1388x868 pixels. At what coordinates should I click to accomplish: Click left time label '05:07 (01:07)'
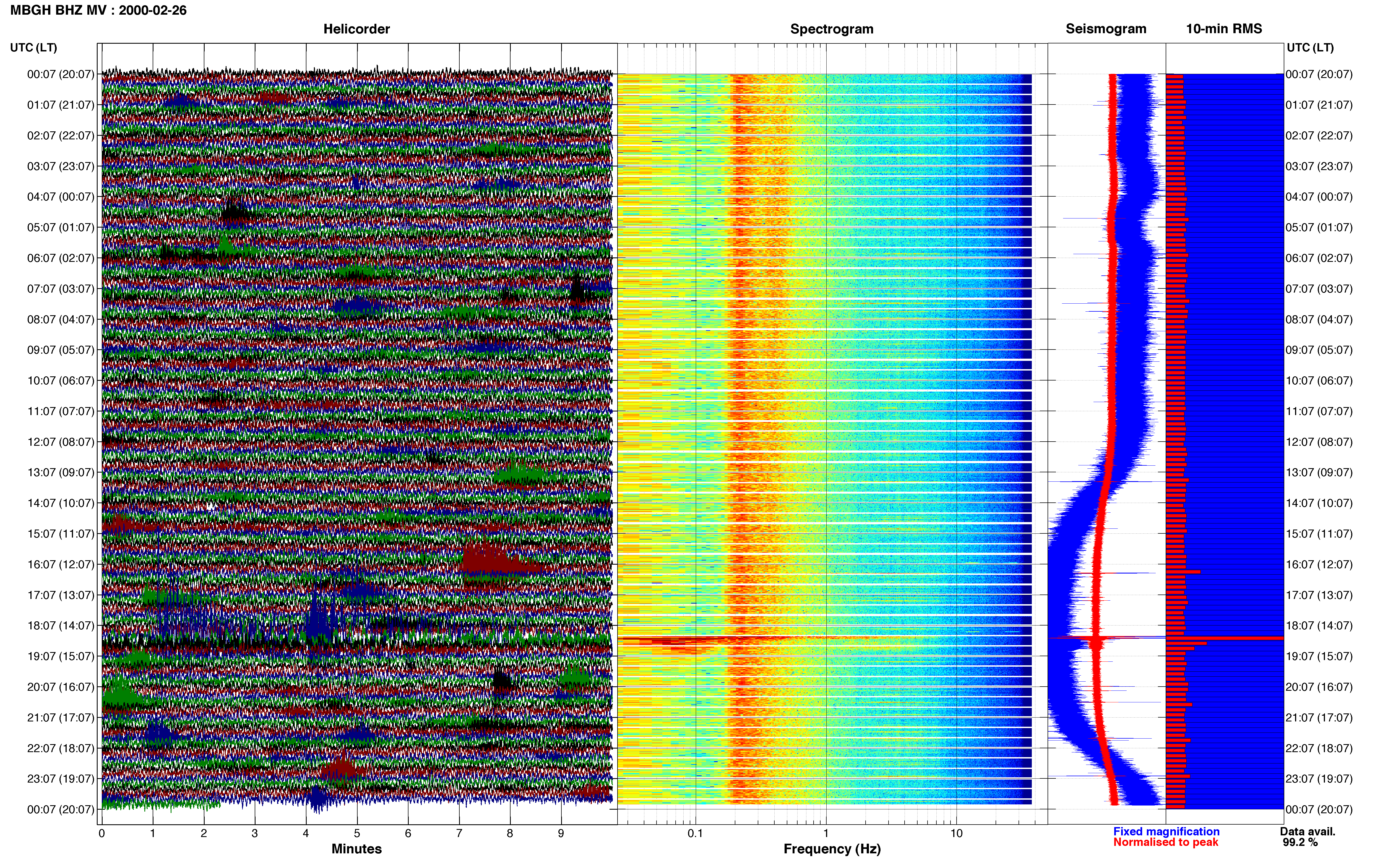[x=60, y=227]
